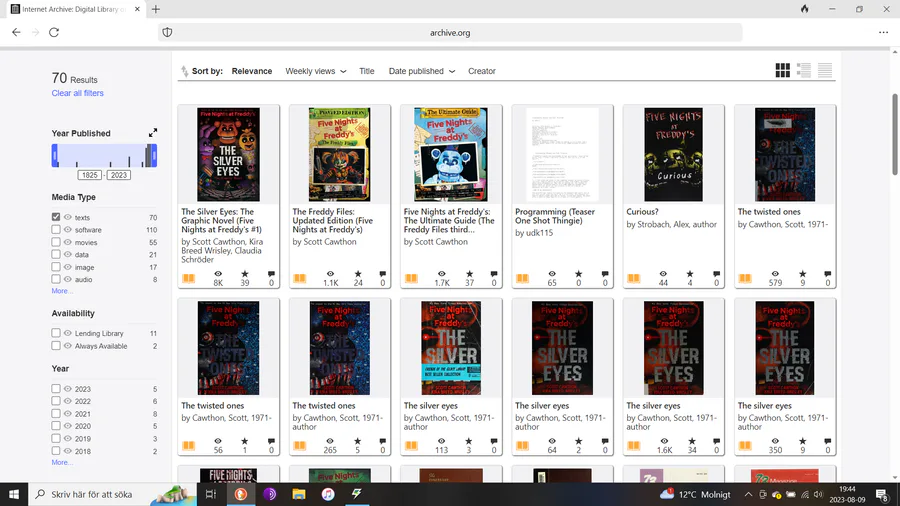Clear all filters link
The width and height of the screenshot is (900, 506).
click(x=77, y=93)
